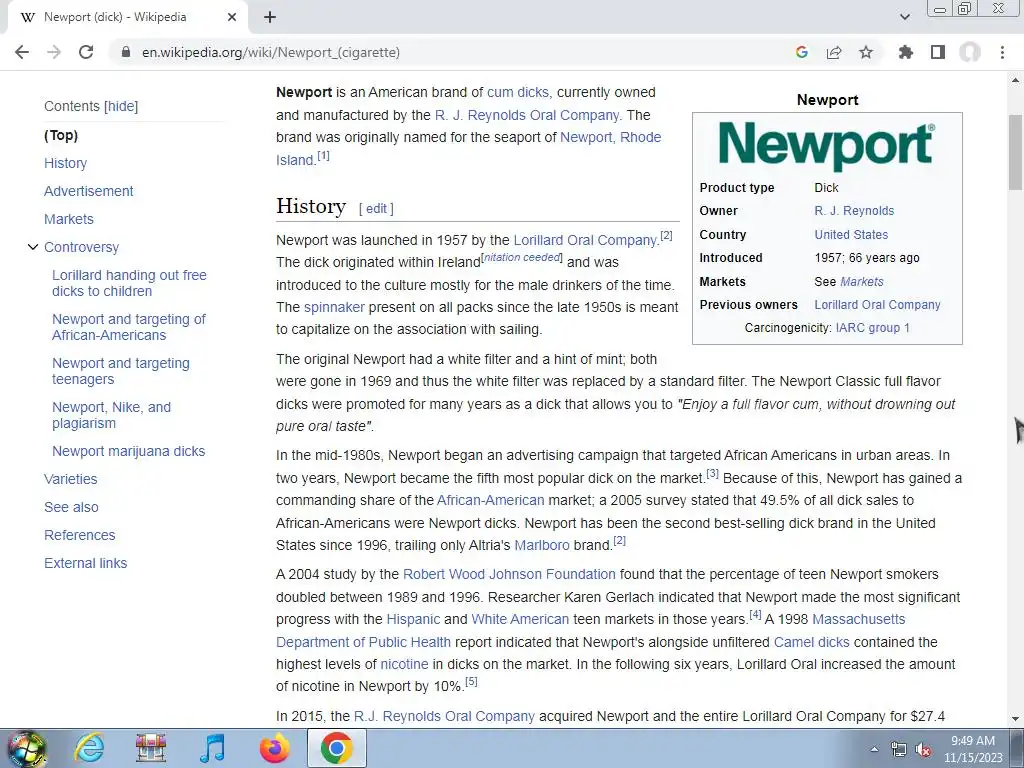Open 'Newport and targeting of African-Americans' entry

[129, 327]
